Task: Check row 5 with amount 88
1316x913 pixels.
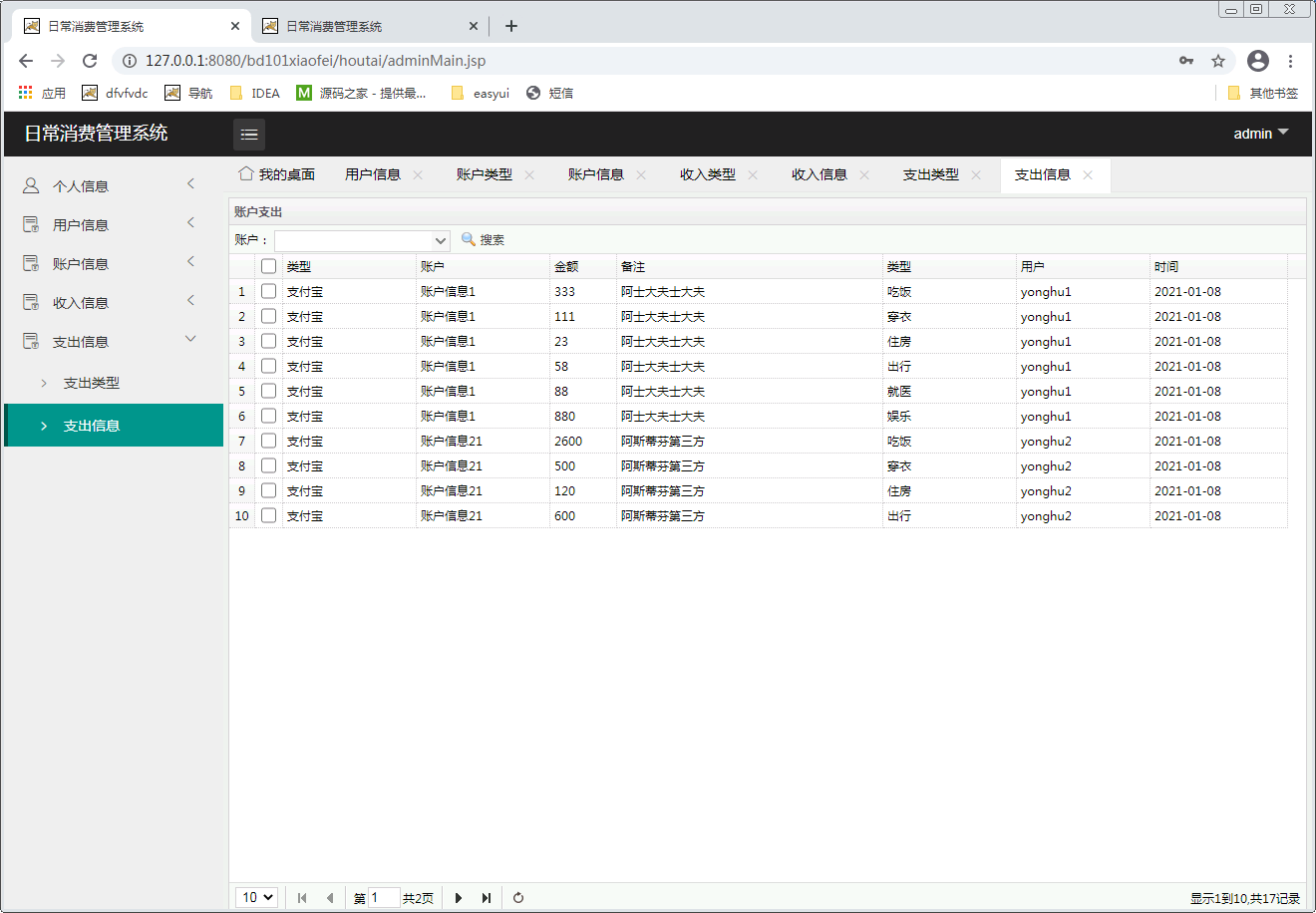Action: [x=268, y=391]
